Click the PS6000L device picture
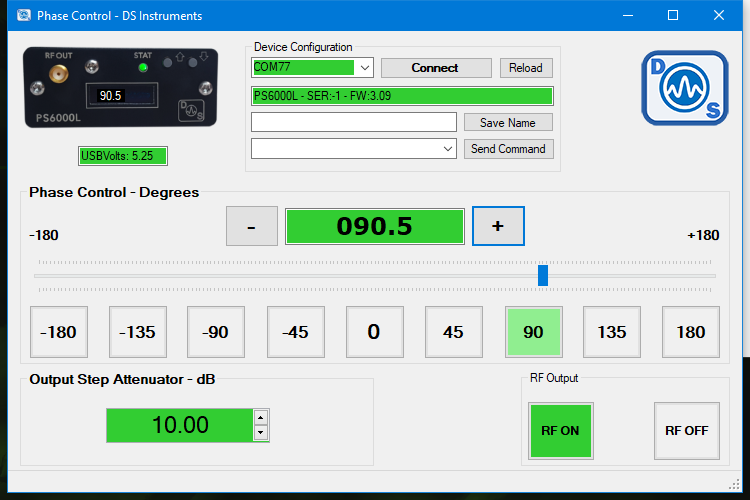Image resolution: width=750 pixels, height=500 pixels. click(121, 88)
